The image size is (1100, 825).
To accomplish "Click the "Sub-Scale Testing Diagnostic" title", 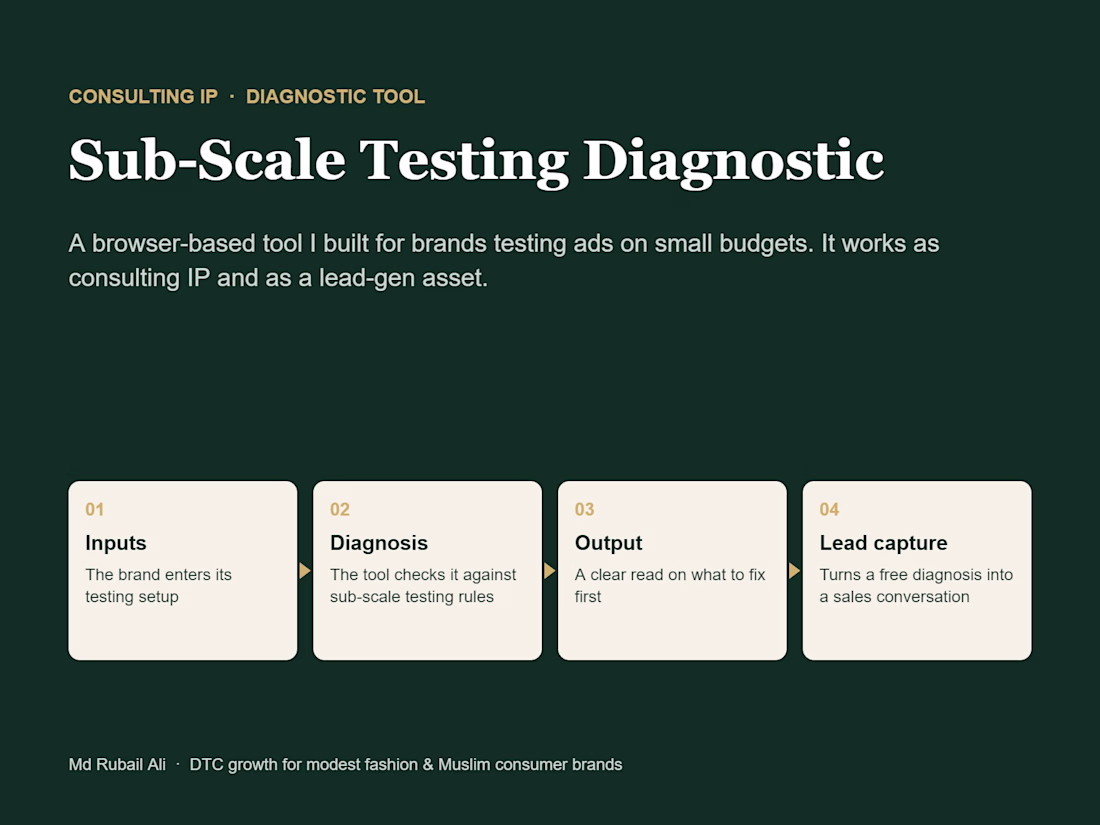I will 476,161.
